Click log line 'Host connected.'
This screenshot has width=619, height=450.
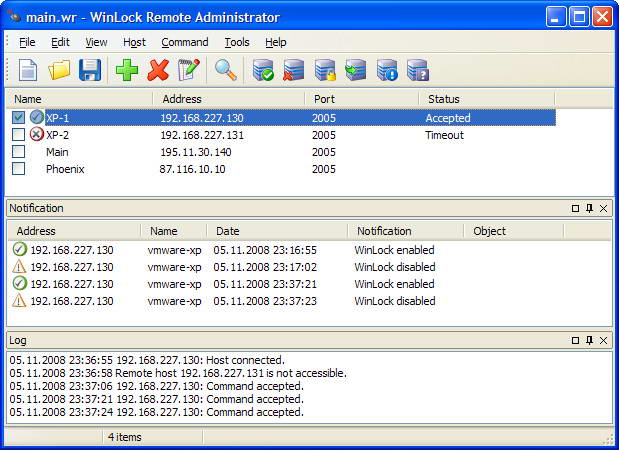click(147, 360)
